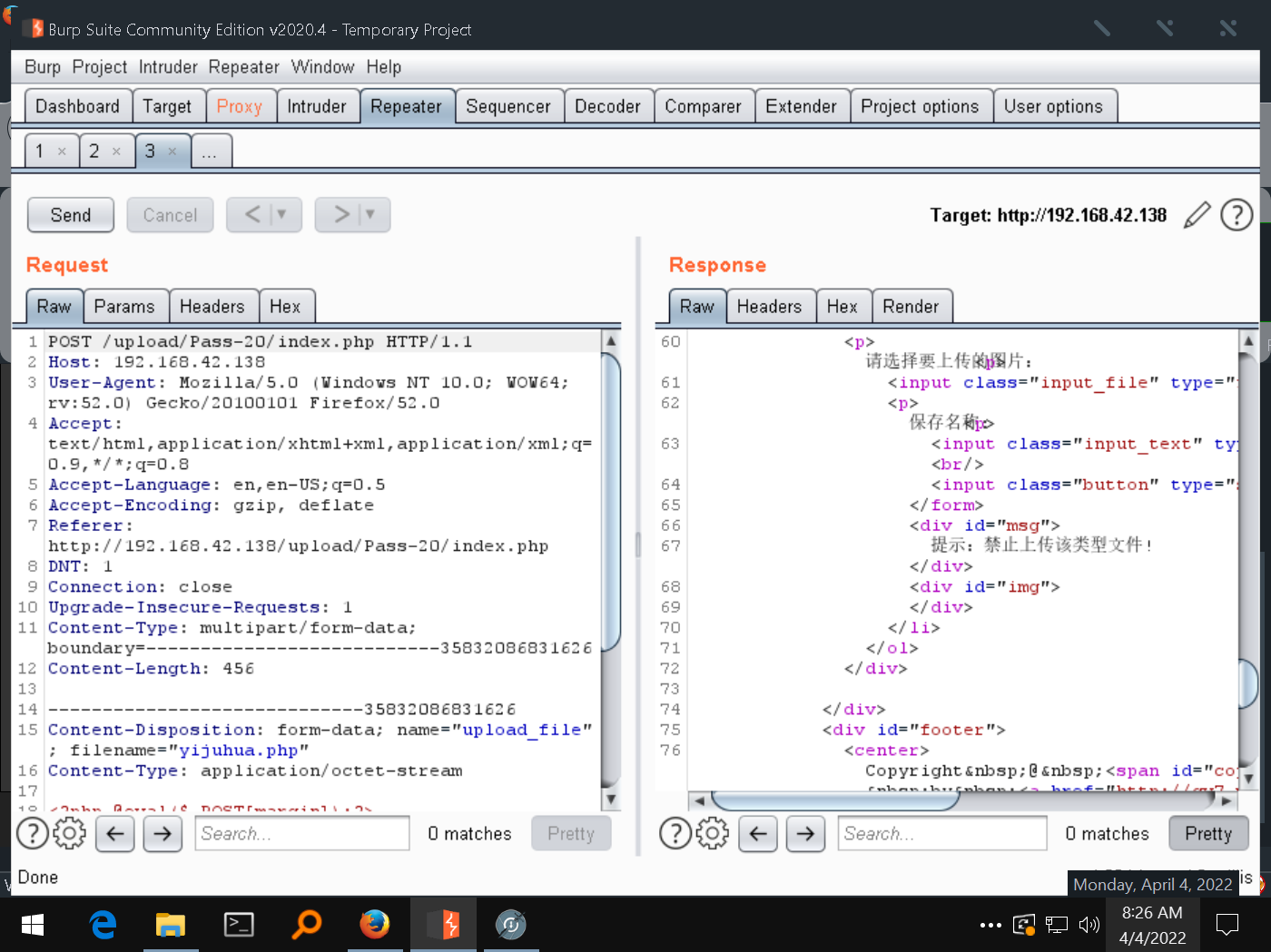Launch Edge browser from taskbar

click(x=103, y=925)
